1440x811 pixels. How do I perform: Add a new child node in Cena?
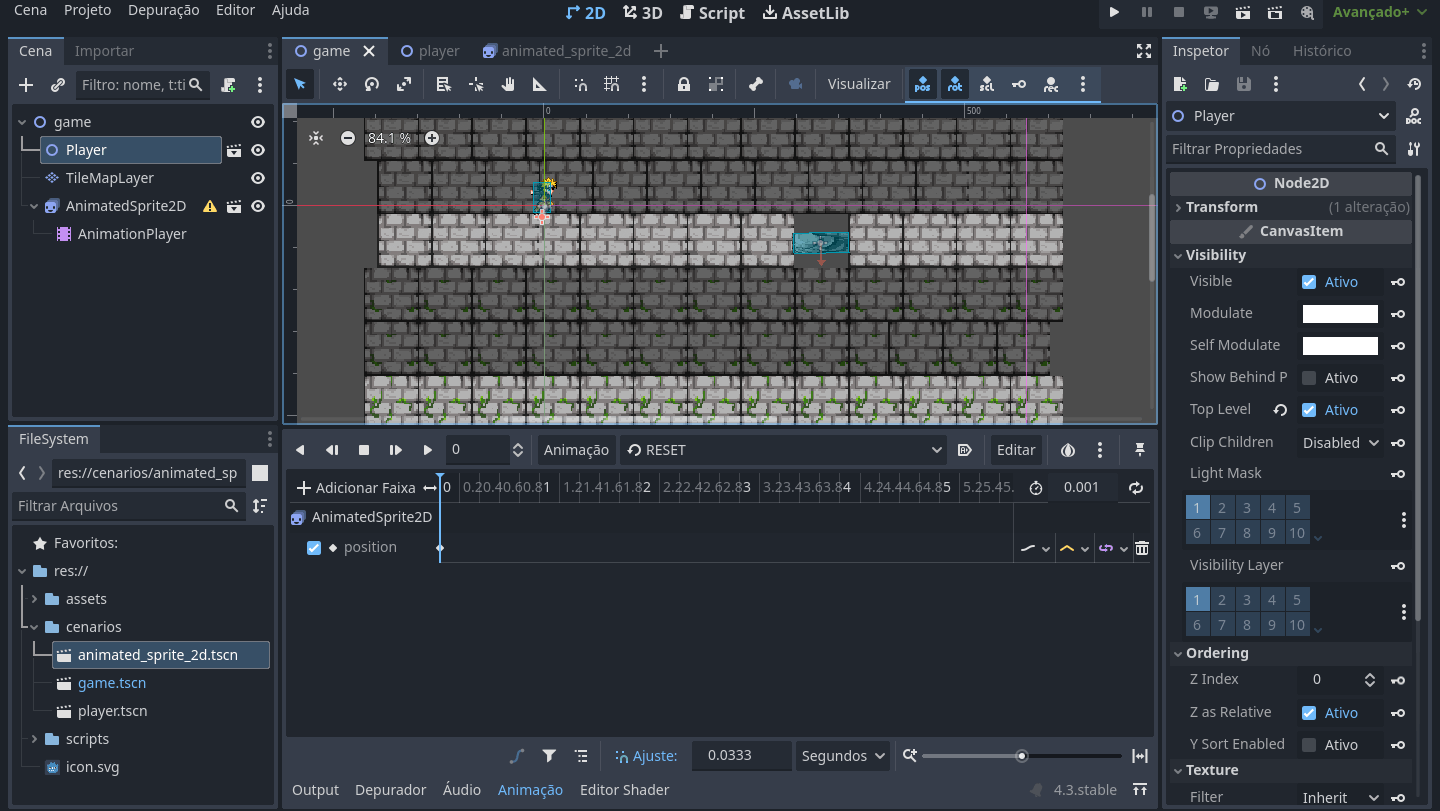27,85
